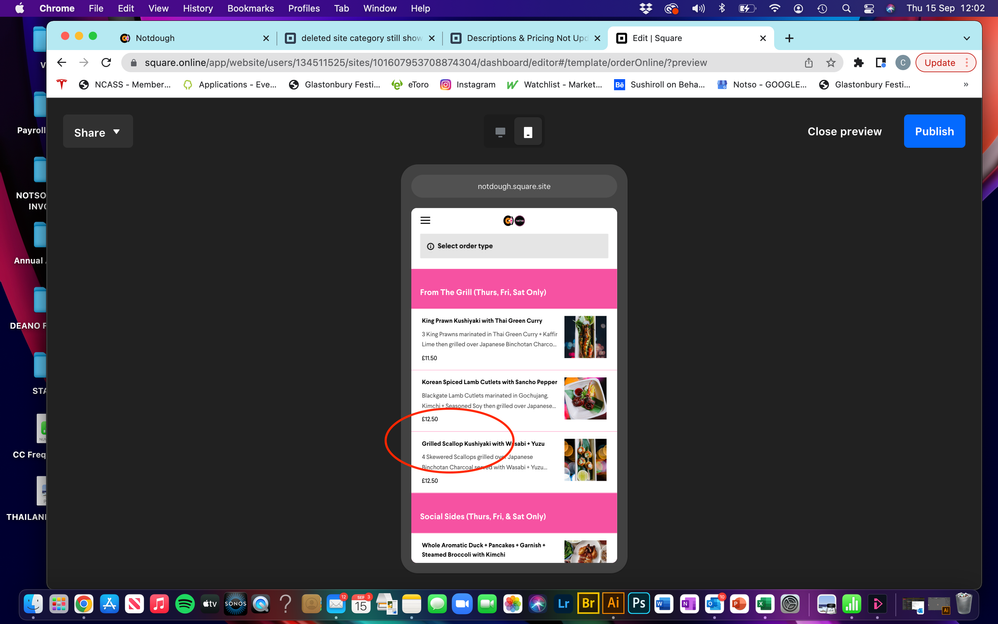Open the hamburger menu in site preview
Image resolution: width=998 pixels, height=624 pixels.
tap(426, 220)
